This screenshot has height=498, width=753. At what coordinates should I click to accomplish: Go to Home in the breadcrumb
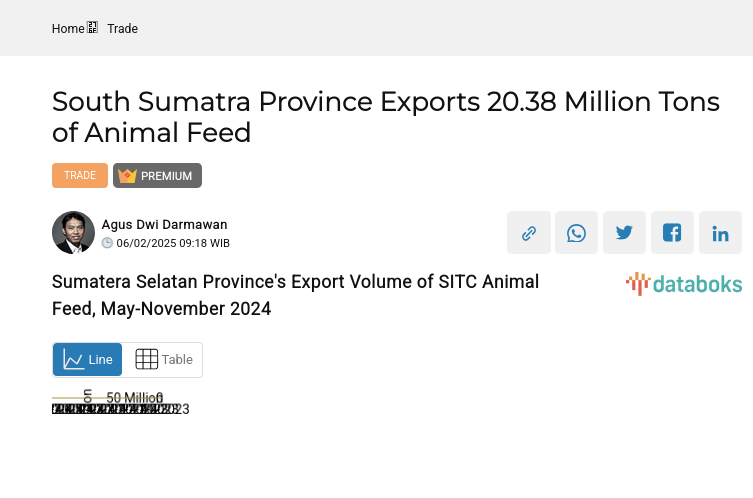pos(68,29)
